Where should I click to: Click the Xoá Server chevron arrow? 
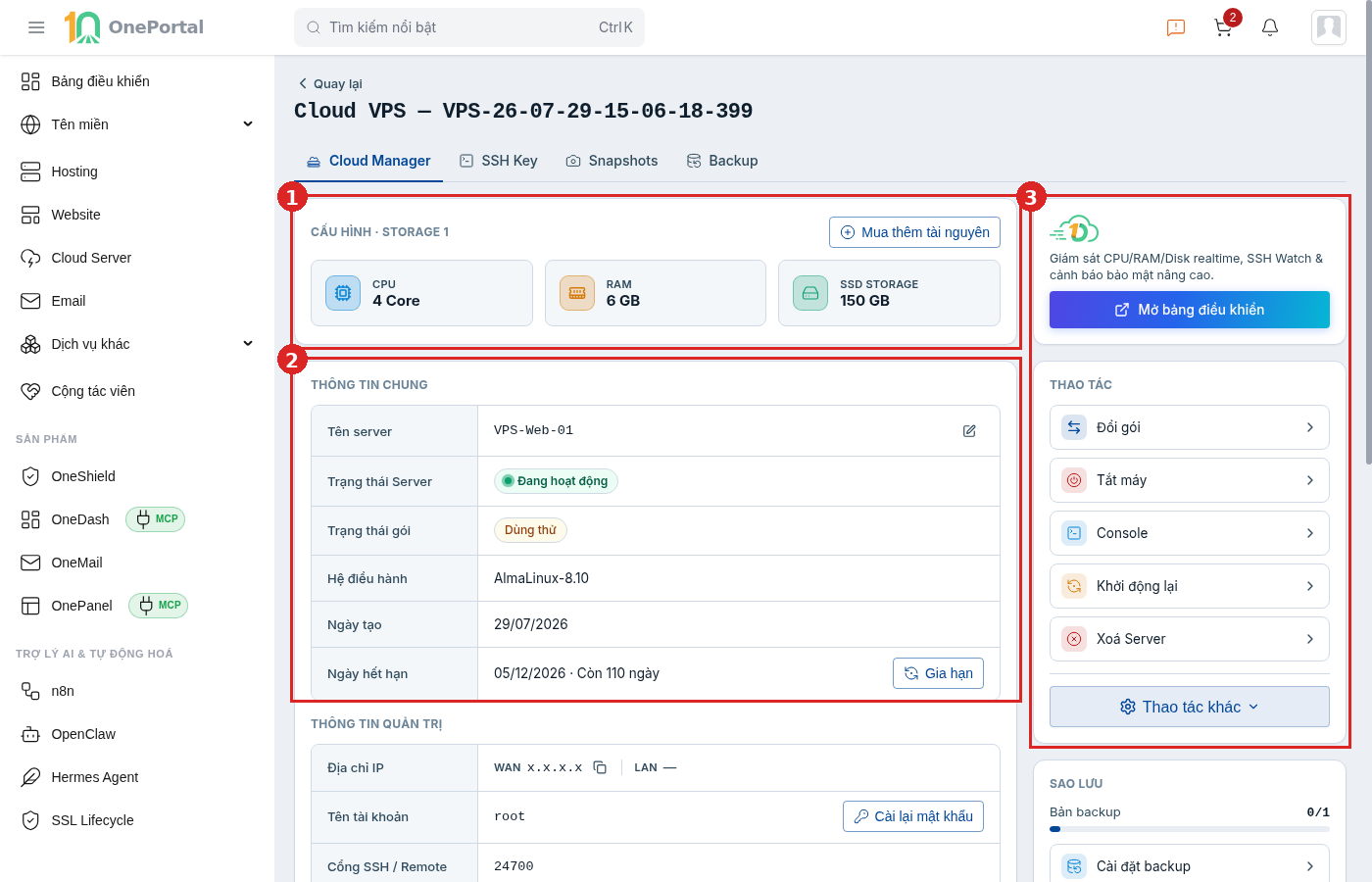click(x=1310, y=639)
